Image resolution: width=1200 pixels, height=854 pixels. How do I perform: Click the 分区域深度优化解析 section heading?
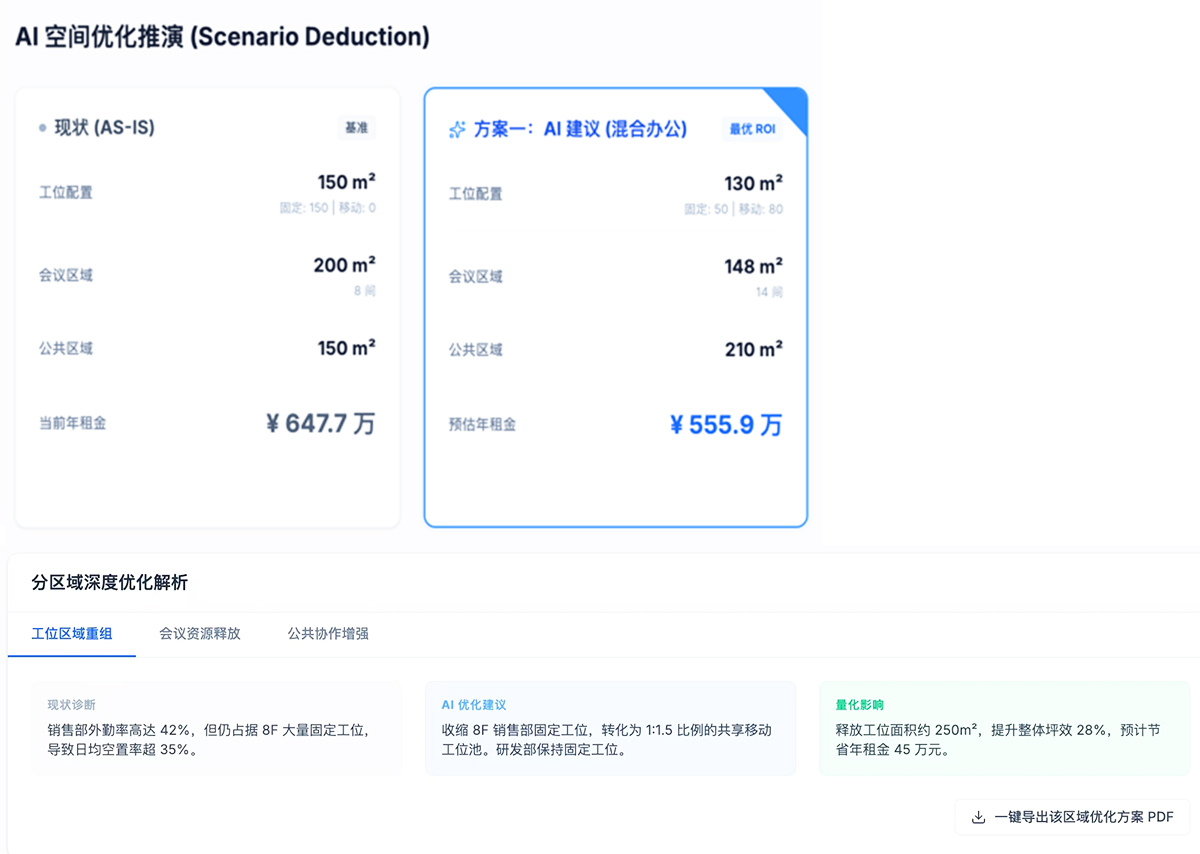point(110,582)
